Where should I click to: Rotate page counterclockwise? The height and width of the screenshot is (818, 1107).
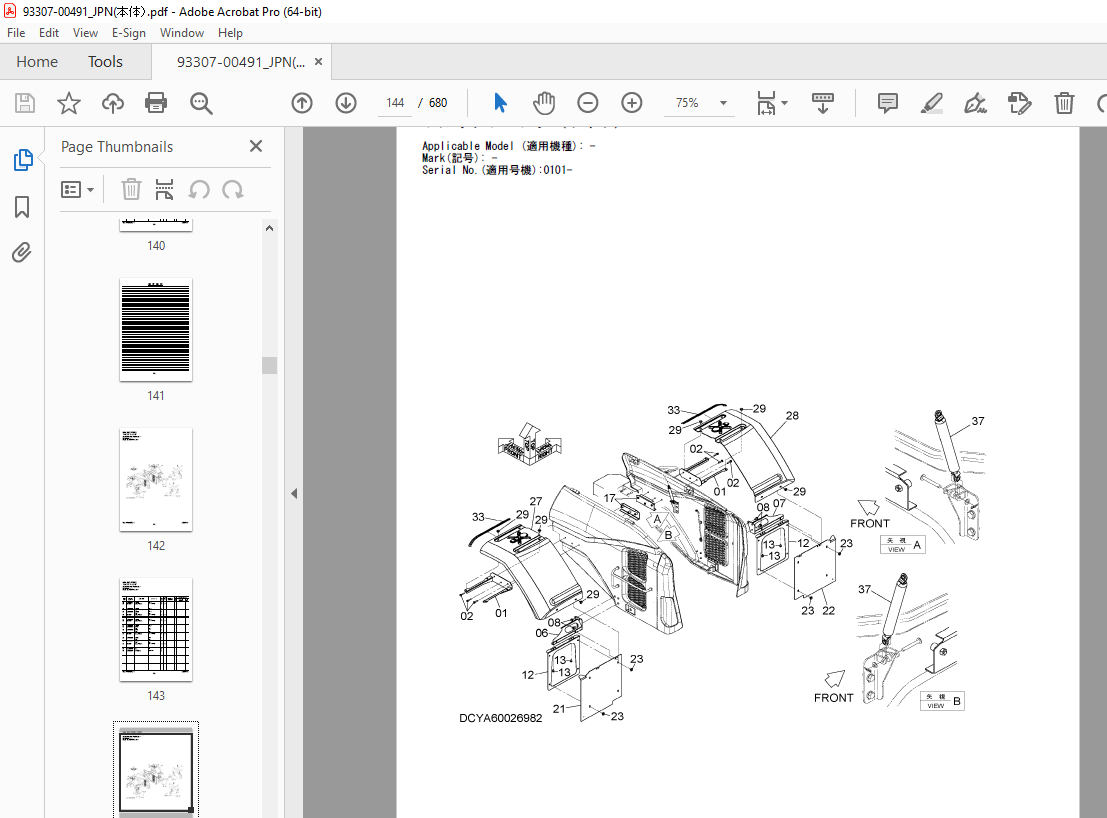tap(199, 190)
